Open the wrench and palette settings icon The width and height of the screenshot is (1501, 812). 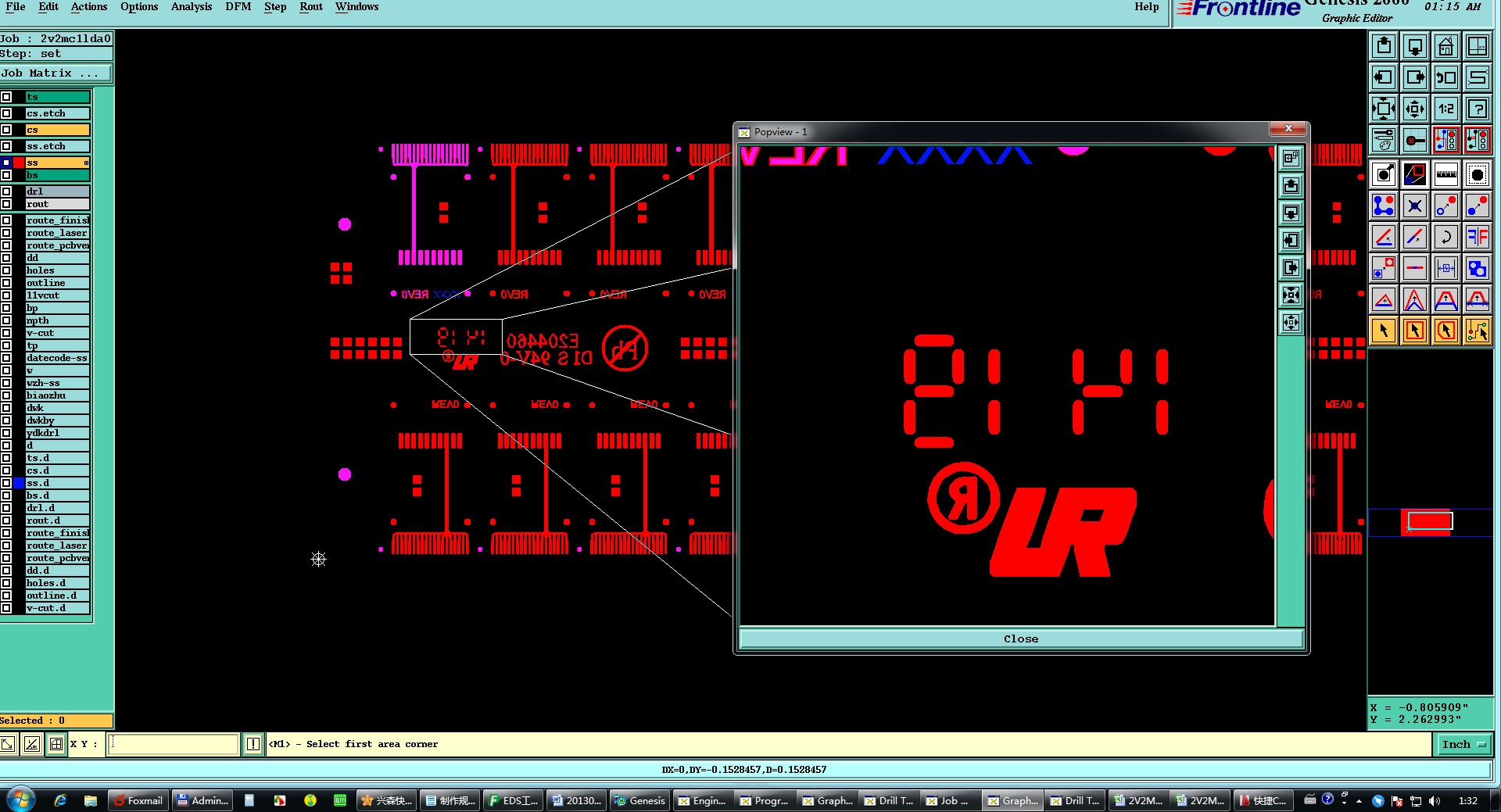click(x=1384, y=140)
